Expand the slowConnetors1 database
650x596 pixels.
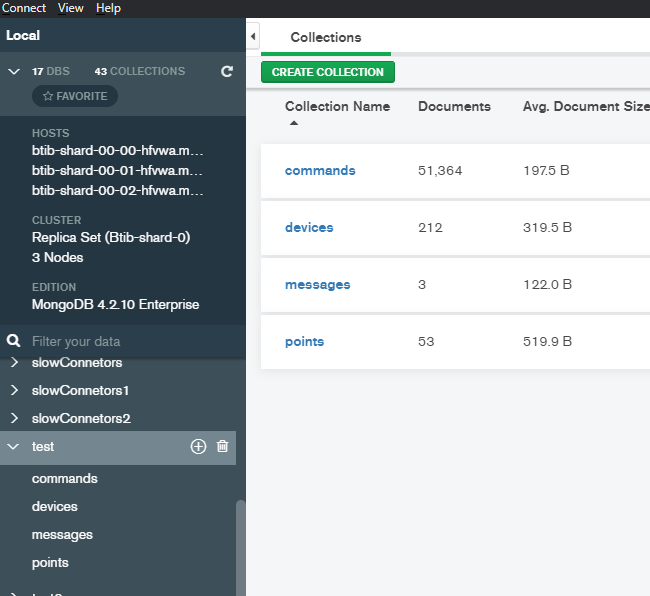(14, 390)
